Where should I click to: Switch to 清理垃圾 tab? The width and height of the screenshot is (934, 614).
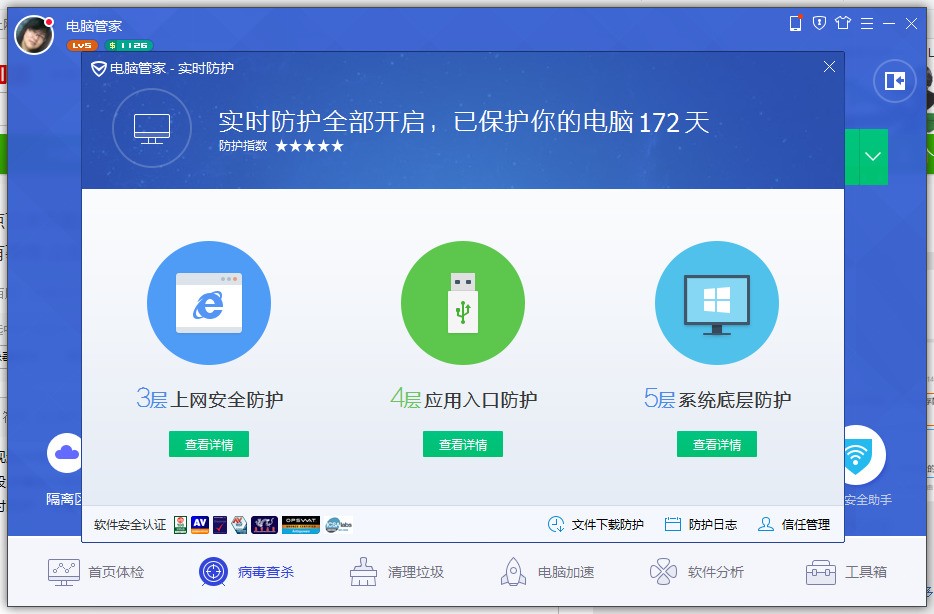click(x=397, y=572)
